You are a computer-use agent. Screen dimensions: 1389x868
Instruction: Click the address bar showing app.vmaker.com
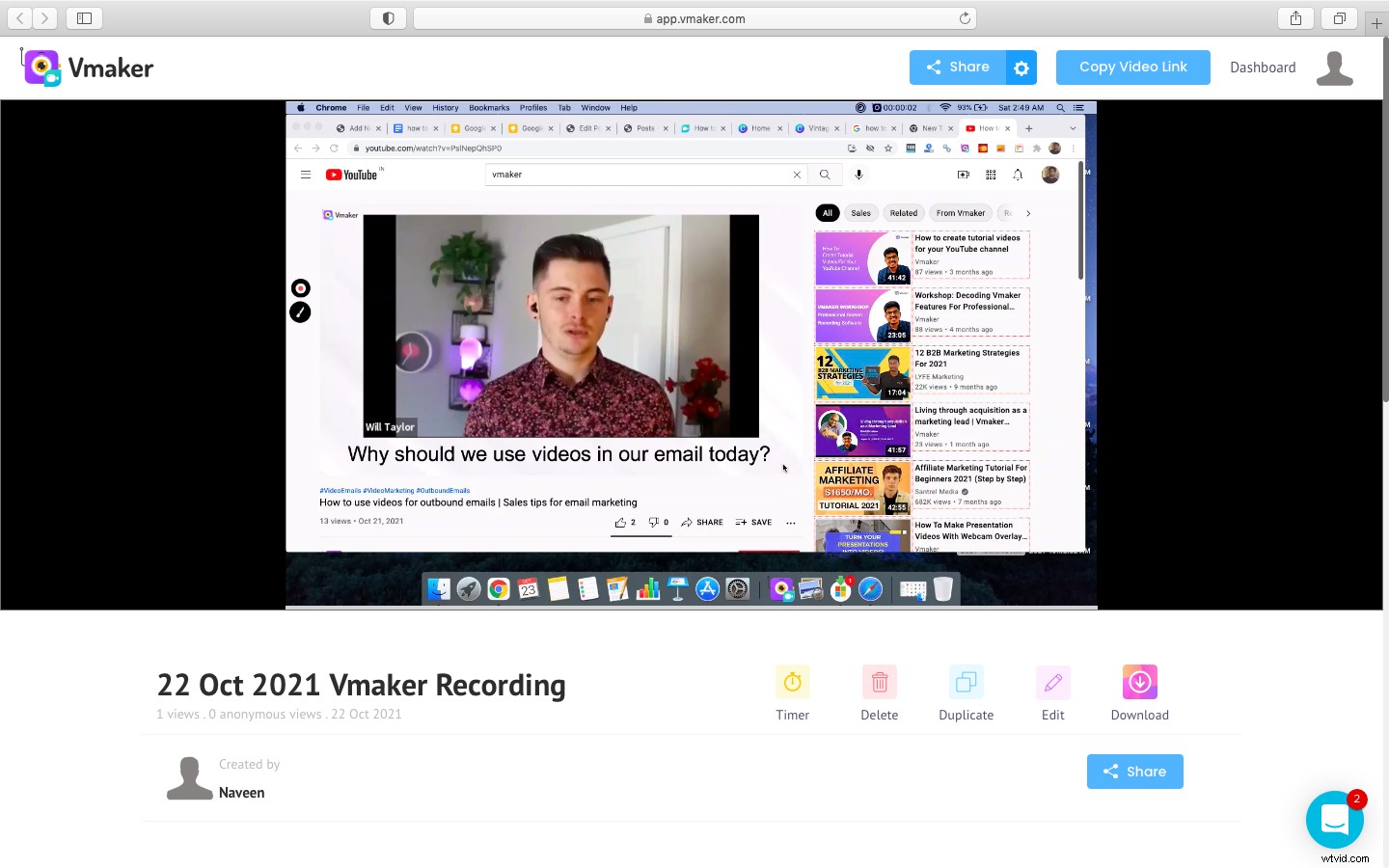pyautogui.click(x=694, y=17)
